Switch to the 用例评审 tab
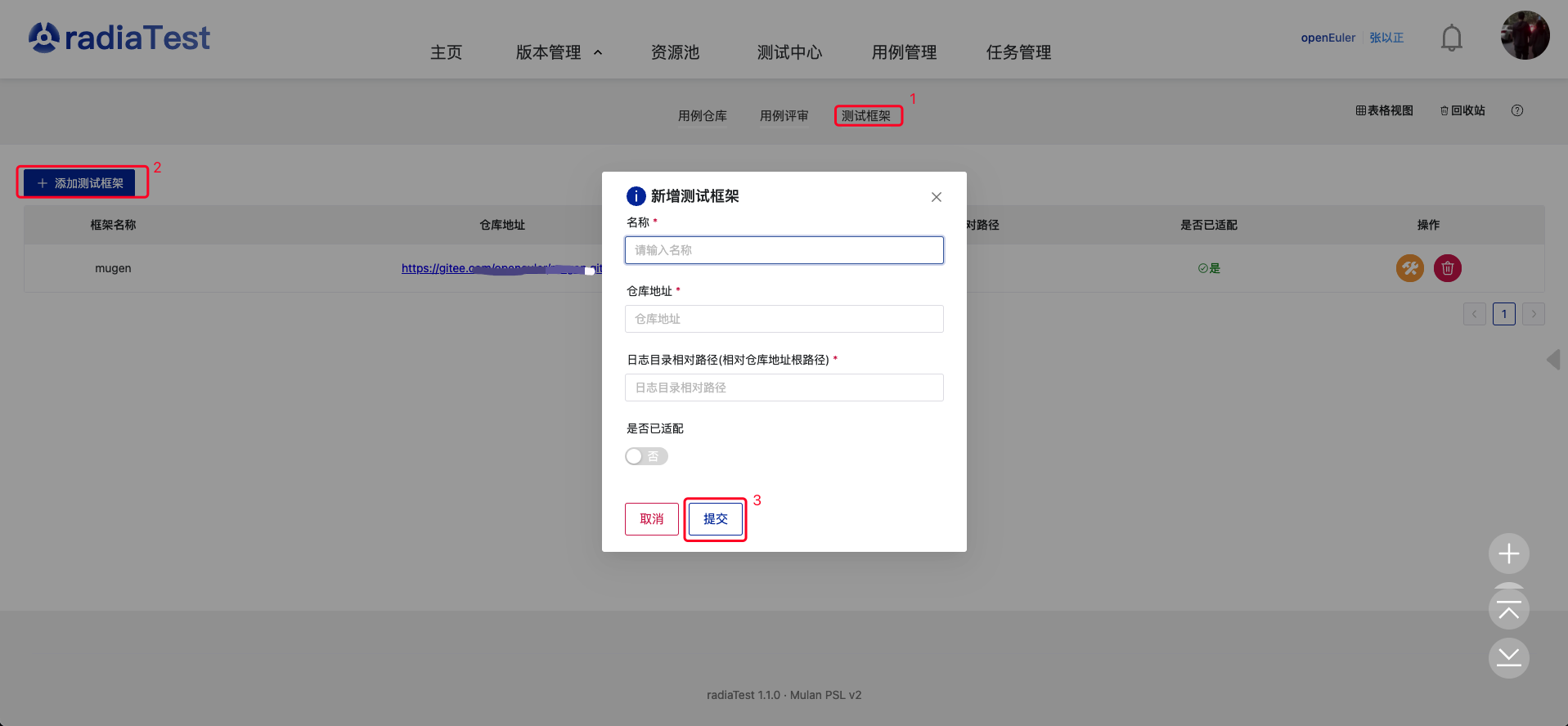This screenshot has width=1568, height=726. [x=784, y=116]
